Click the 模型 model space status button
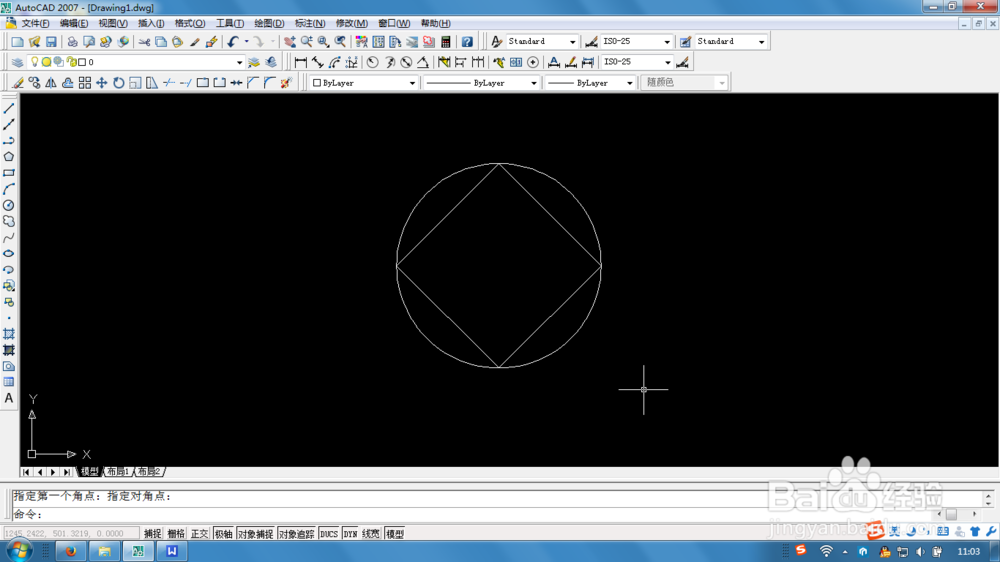Image resolution: width=1000 pixels, height=562 pixels. [x=395, y=534]
